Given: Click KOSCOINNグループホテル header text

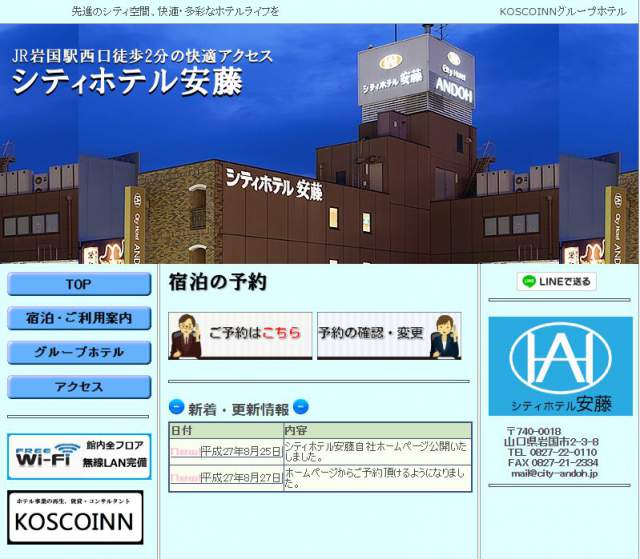Looking at the screenshot, I should (563, 12).
